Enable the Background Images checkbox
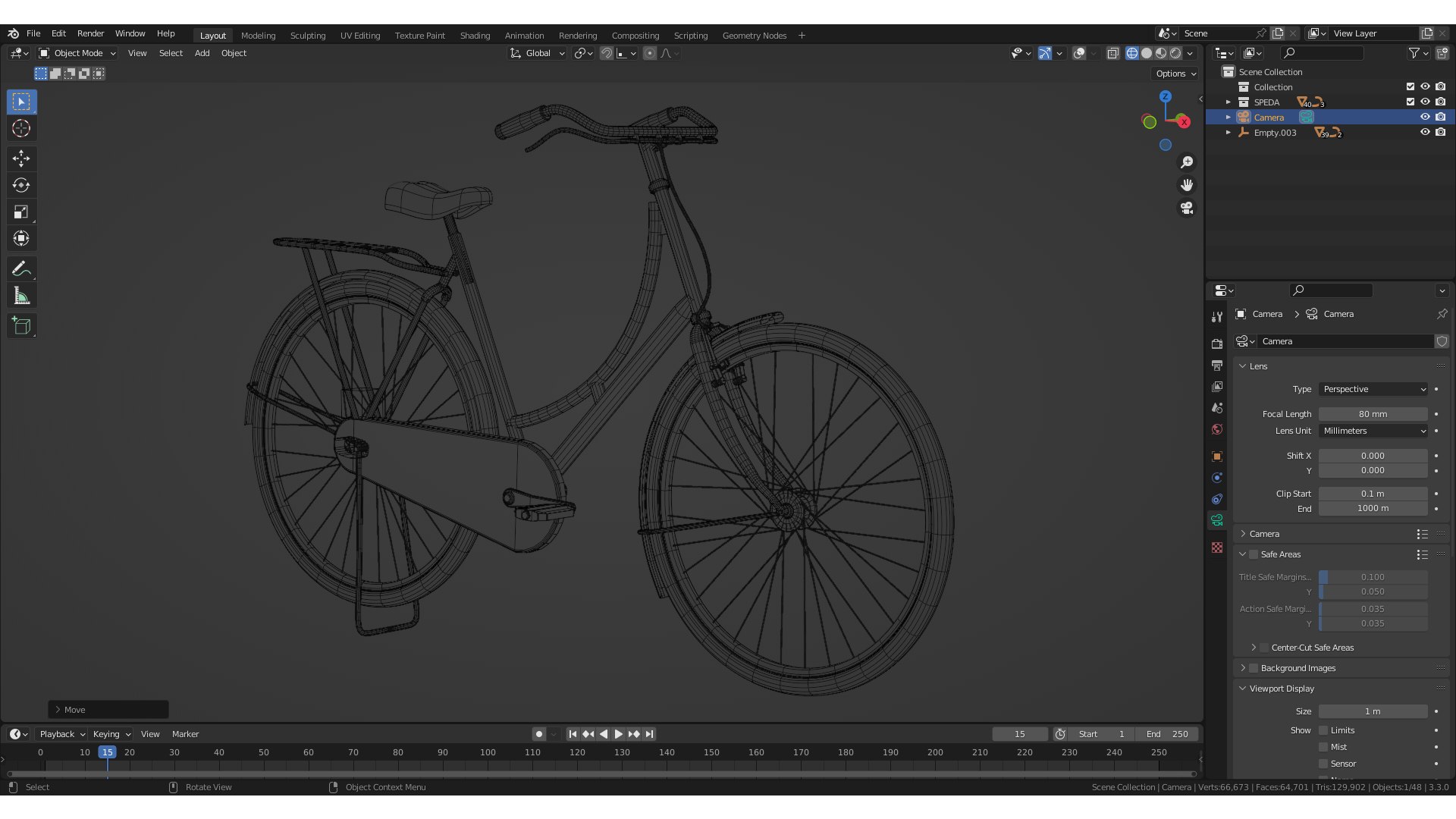The height and width of the screenshot is (819, 1456). 1254,668
